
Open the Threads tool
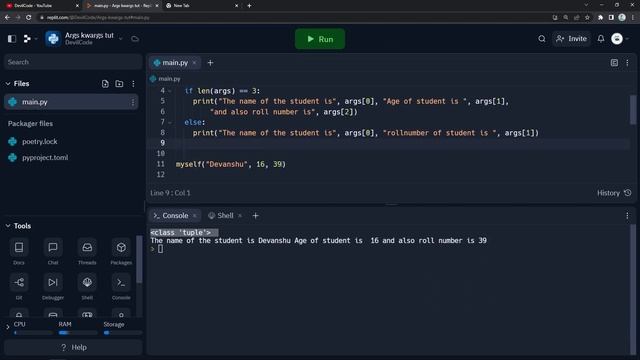click(87, 252)
